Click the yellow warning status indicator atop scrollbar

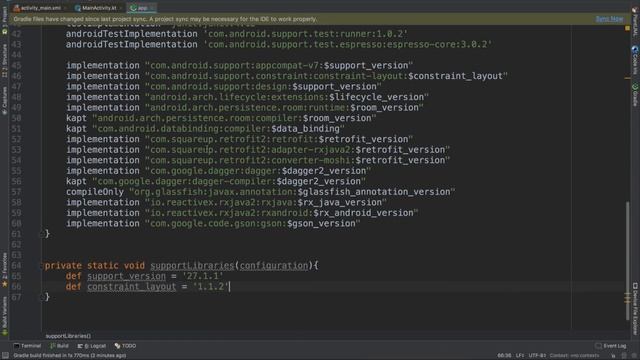627,28
